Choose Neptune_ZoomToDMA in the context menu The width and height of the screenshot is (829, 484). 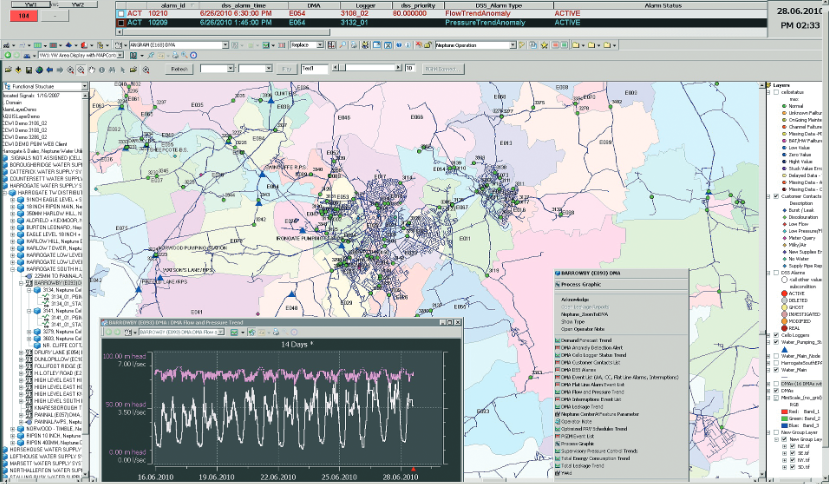584,314
